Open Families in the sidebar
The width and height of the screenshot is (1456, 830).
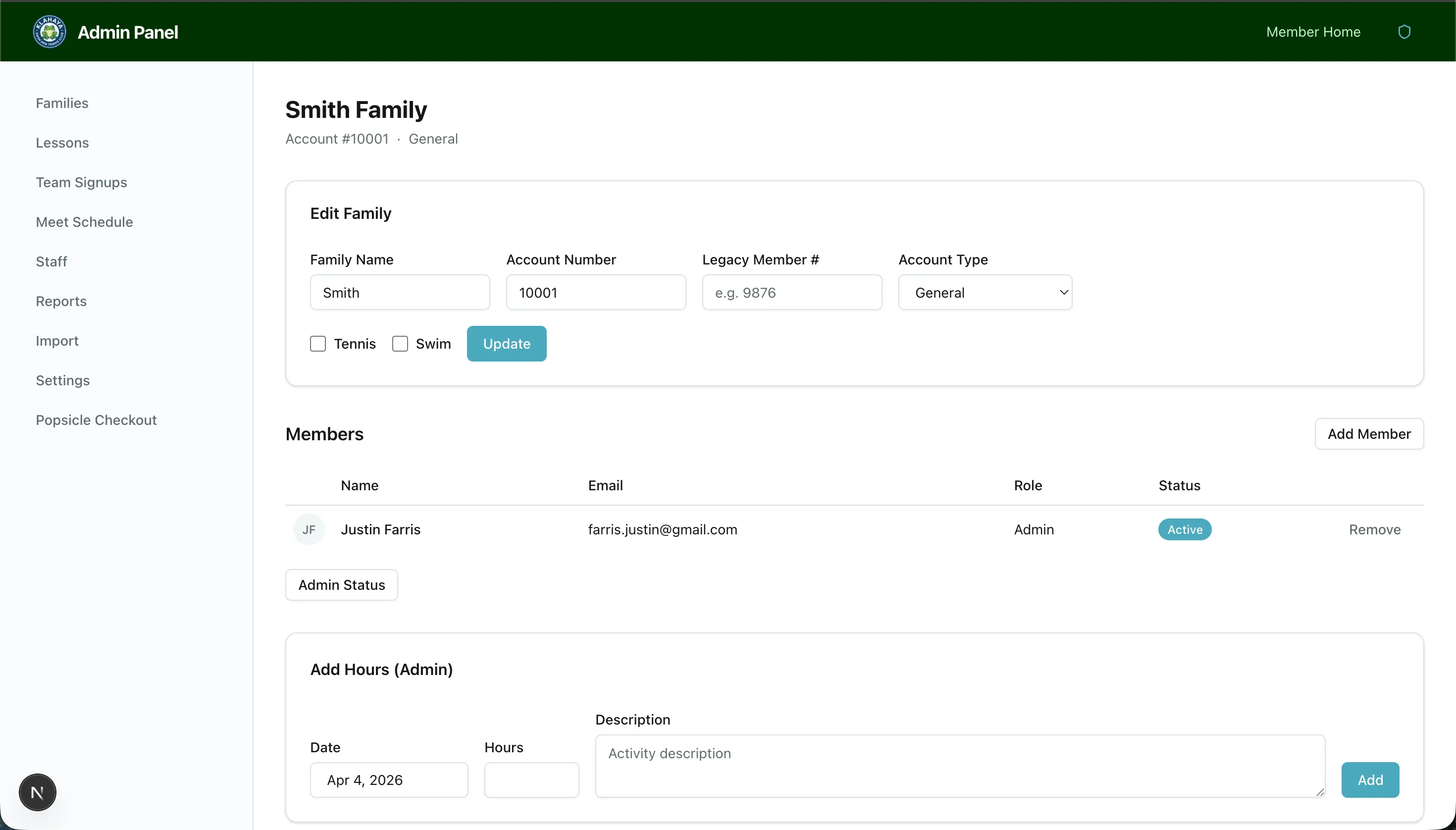click(x=62, y=103)
